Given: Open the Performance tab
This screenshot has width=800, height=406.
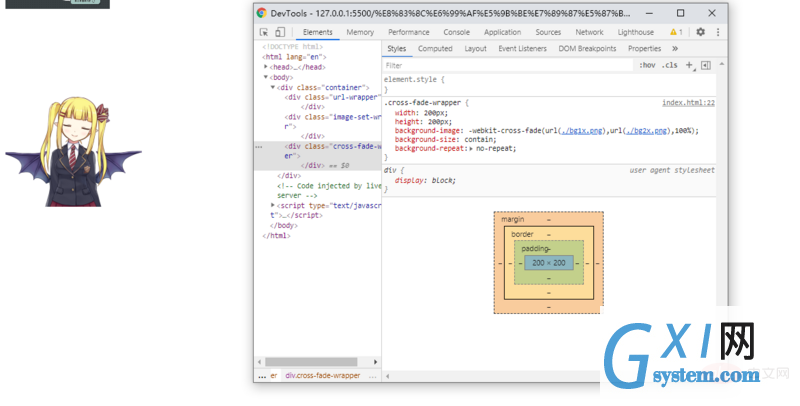Looking at the screenshot, I should pos(409,32).
